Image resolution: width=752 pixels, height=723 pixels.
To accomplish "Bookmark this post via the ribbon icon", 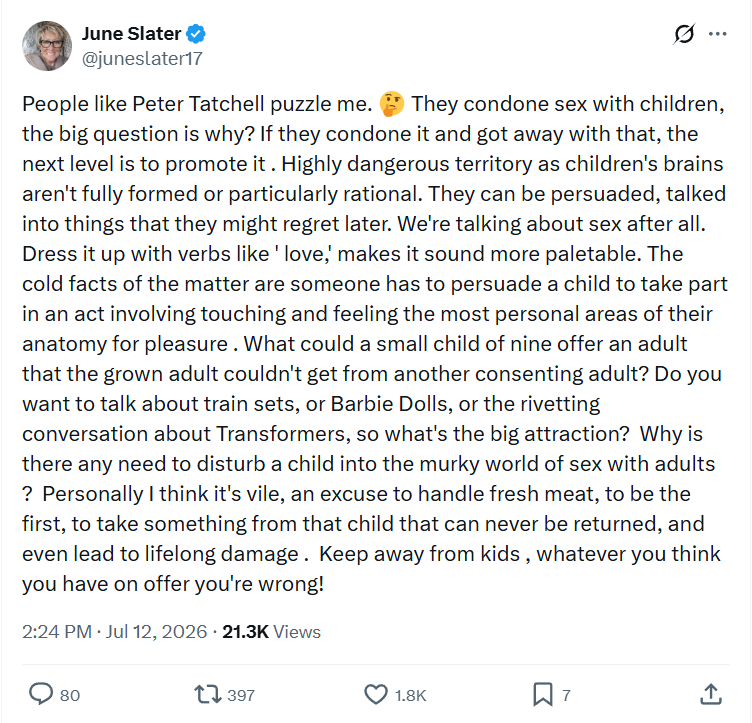I will point(542,694).
